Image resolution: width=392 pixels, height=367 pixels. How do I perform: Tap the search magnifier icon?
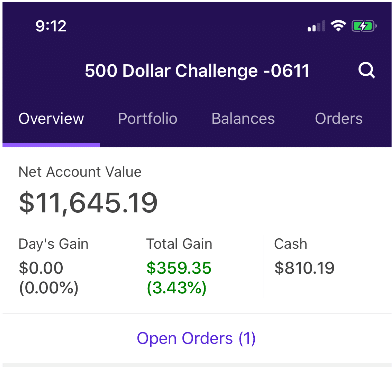coord(366,70)
